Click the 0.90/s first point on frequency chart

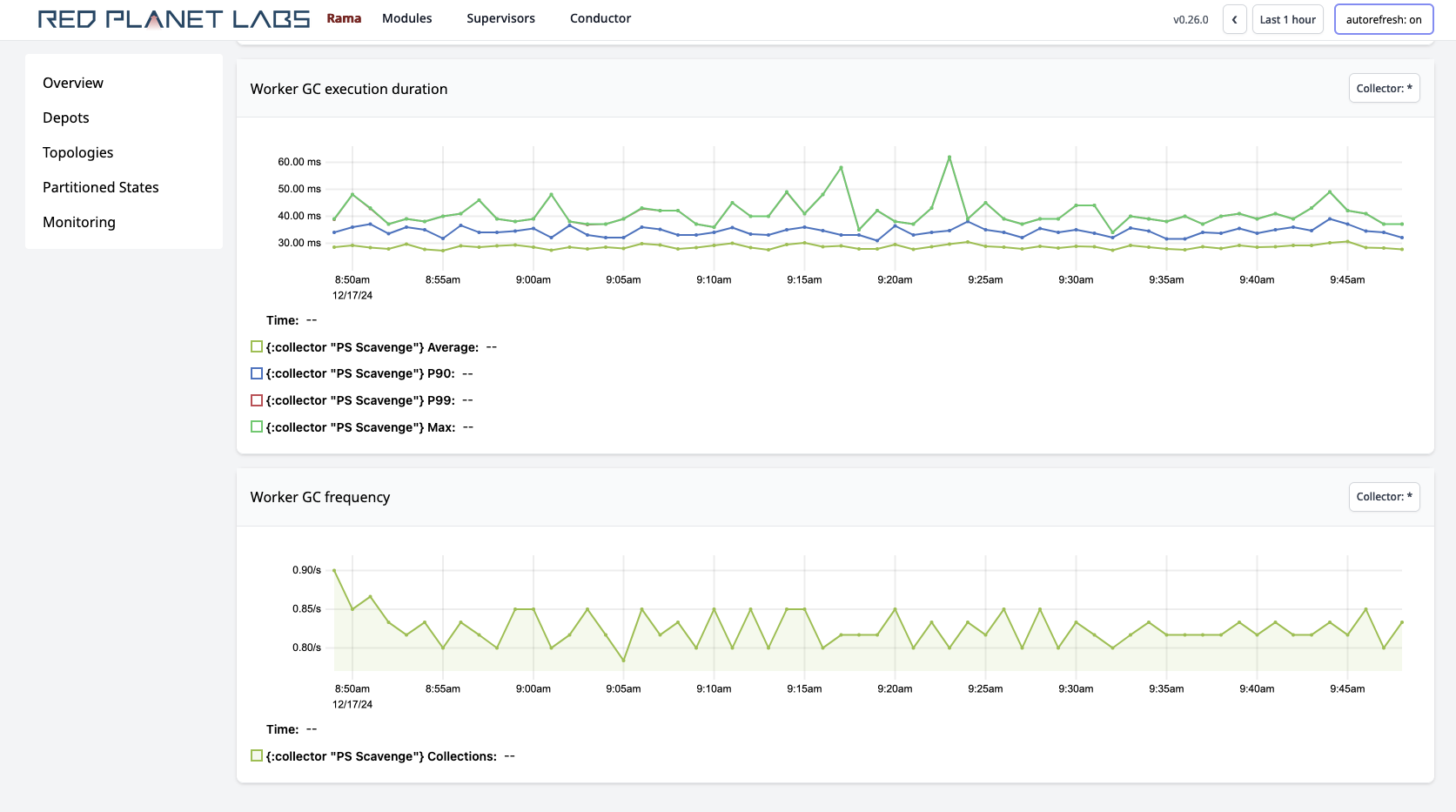pos(334,571)
